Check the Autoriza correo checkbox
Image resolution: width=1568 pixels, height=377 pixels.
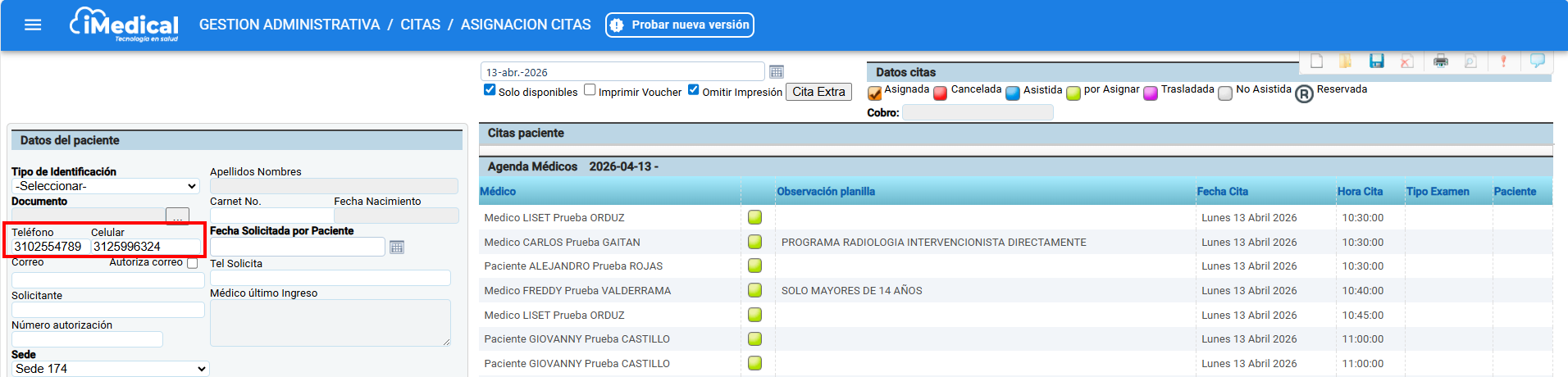[193, 263]
